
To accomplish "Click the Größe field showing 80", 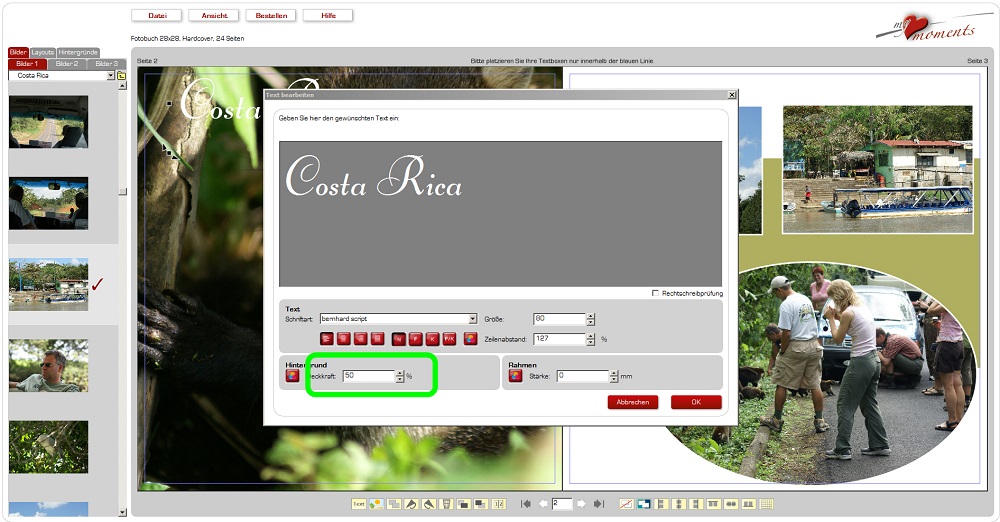I will pos(559,318).
